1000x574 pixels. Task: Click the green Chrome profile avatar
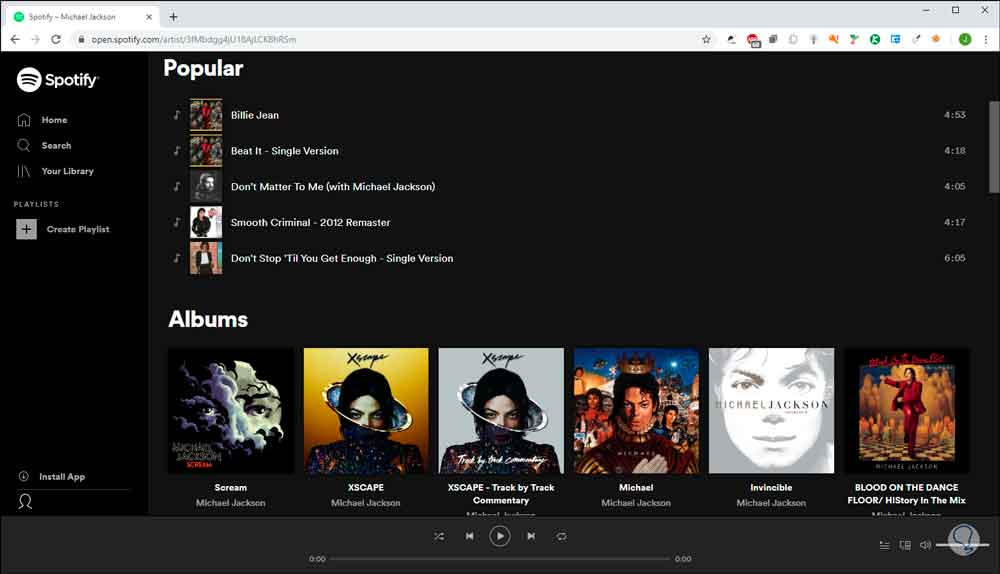965,40
